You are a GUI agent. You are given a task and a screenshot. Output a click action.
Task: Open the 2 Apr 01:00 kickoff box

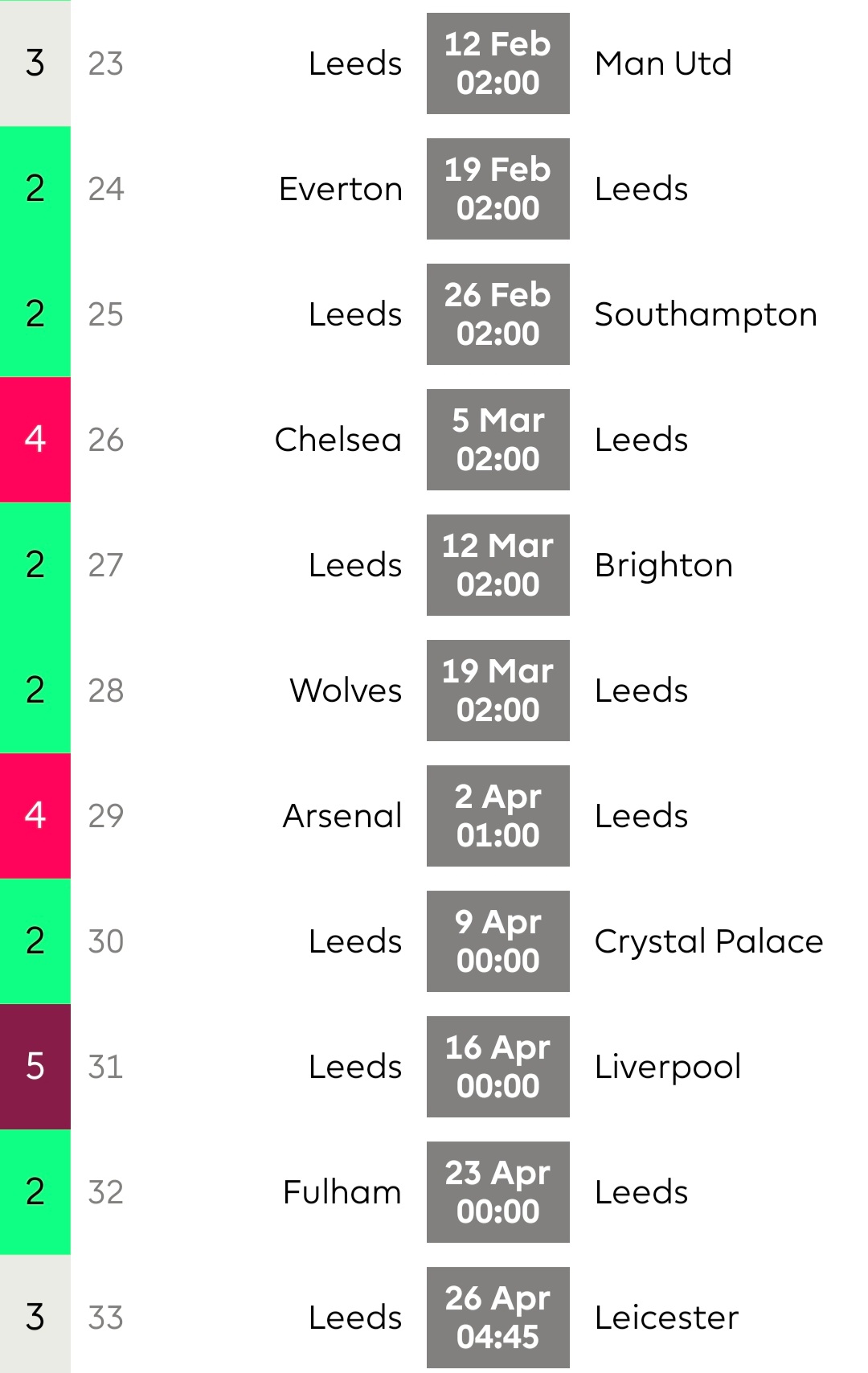[x=497, y=816]
